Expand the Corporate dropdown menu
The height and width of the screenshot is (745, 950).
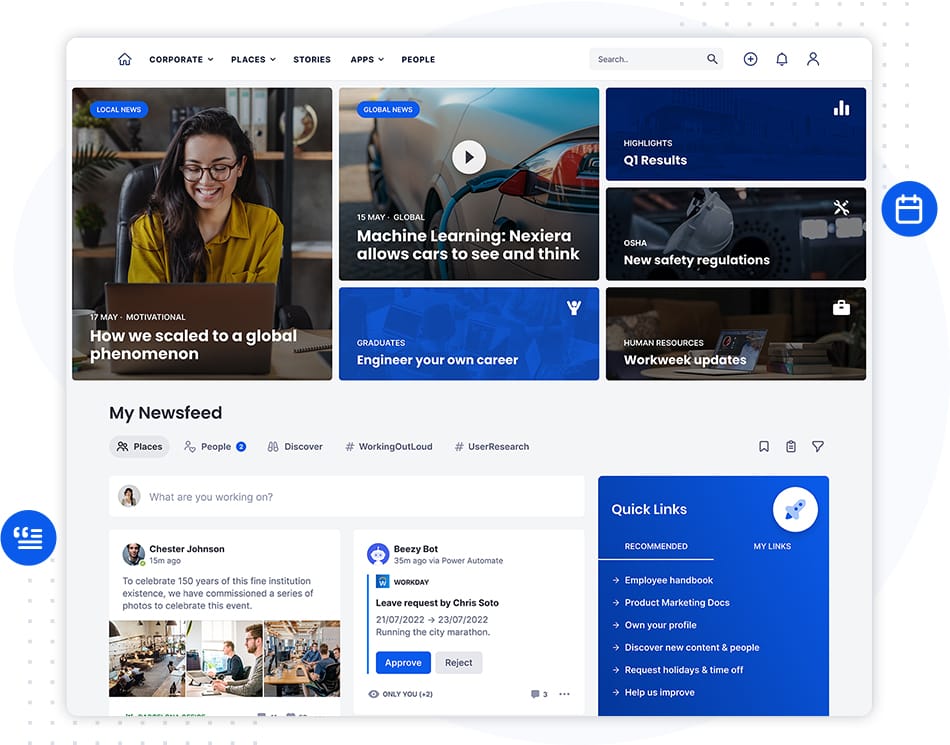click(x=181, y=59)
